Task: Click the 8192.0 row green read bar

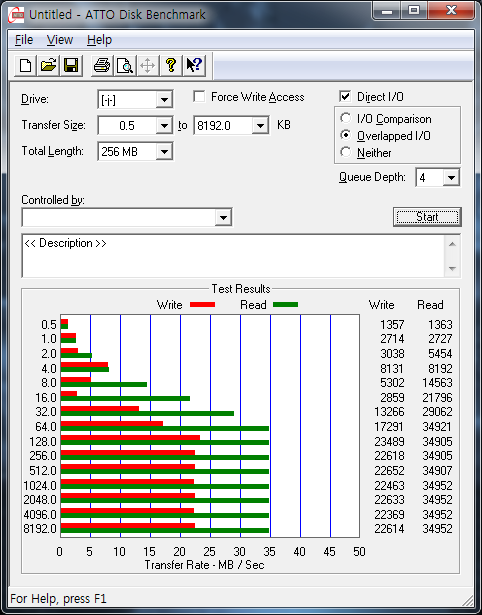Action: [165, 531]
